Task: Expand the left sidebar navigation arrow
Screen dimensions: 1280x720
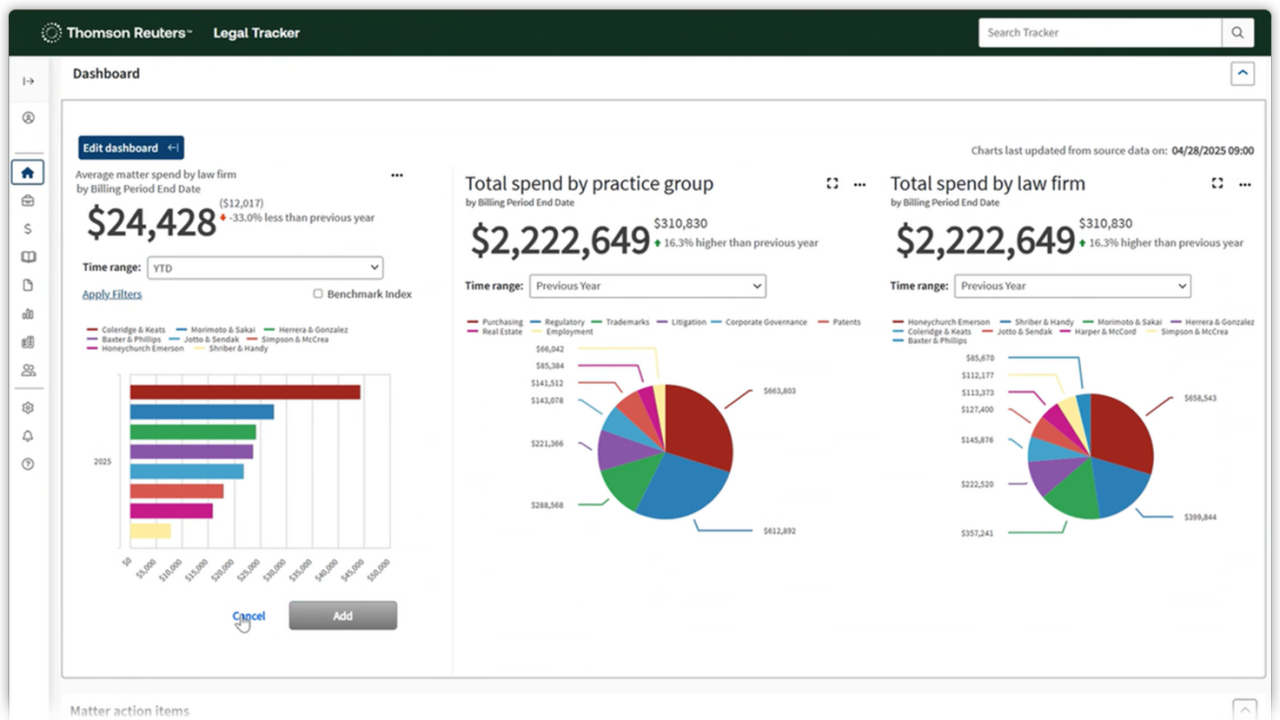Action: 28,81
